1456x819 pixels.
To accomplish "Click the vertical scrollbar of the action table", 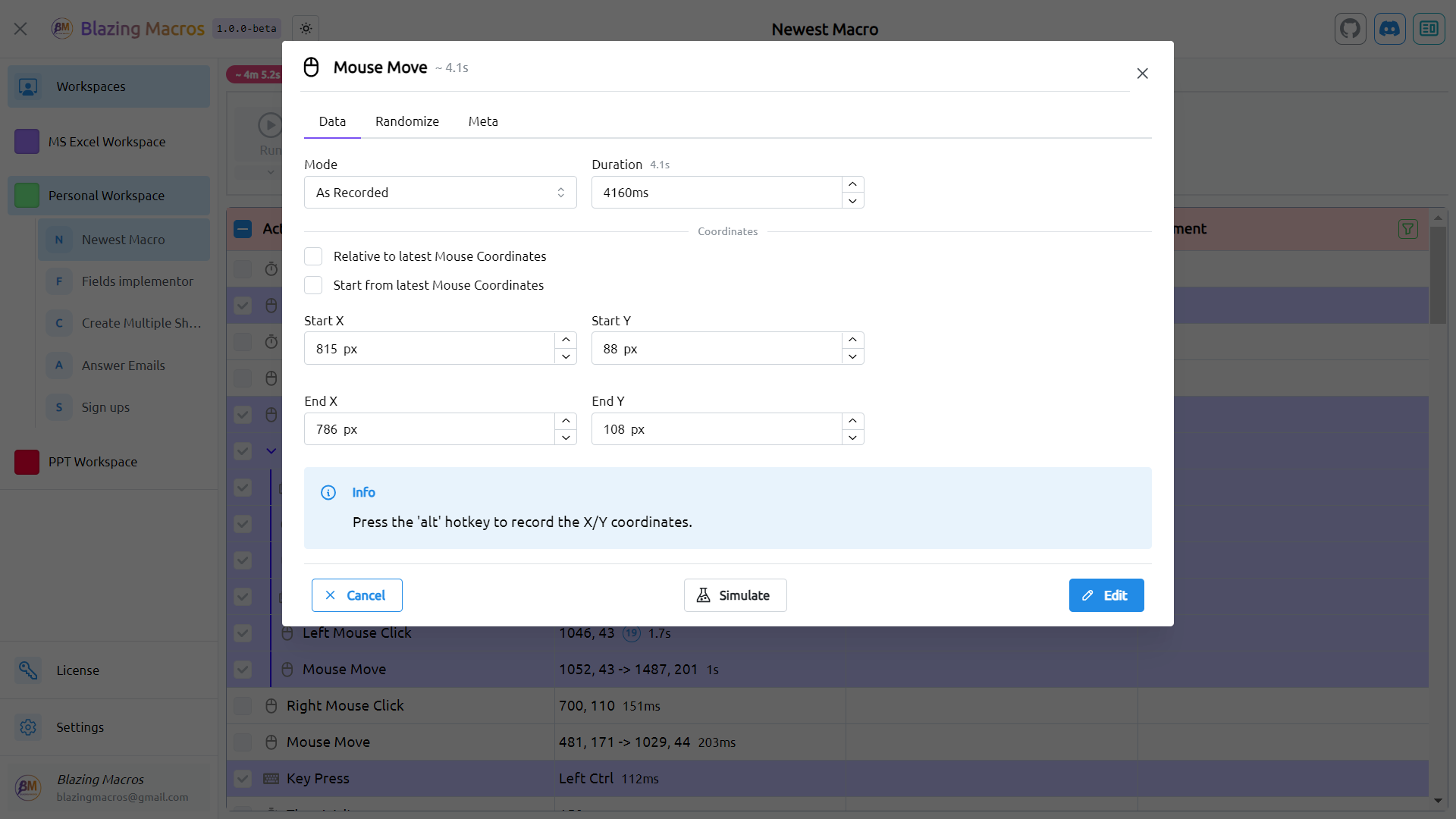I will pos(1438,275).
